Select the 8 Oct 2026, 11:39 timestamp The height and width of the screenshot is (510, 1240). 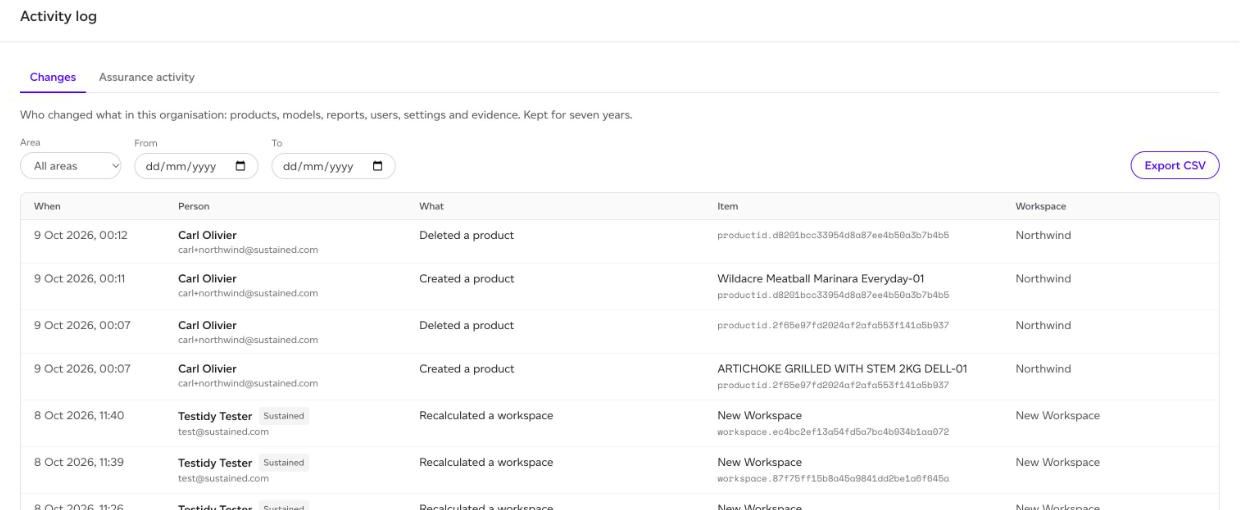[79, 462]
